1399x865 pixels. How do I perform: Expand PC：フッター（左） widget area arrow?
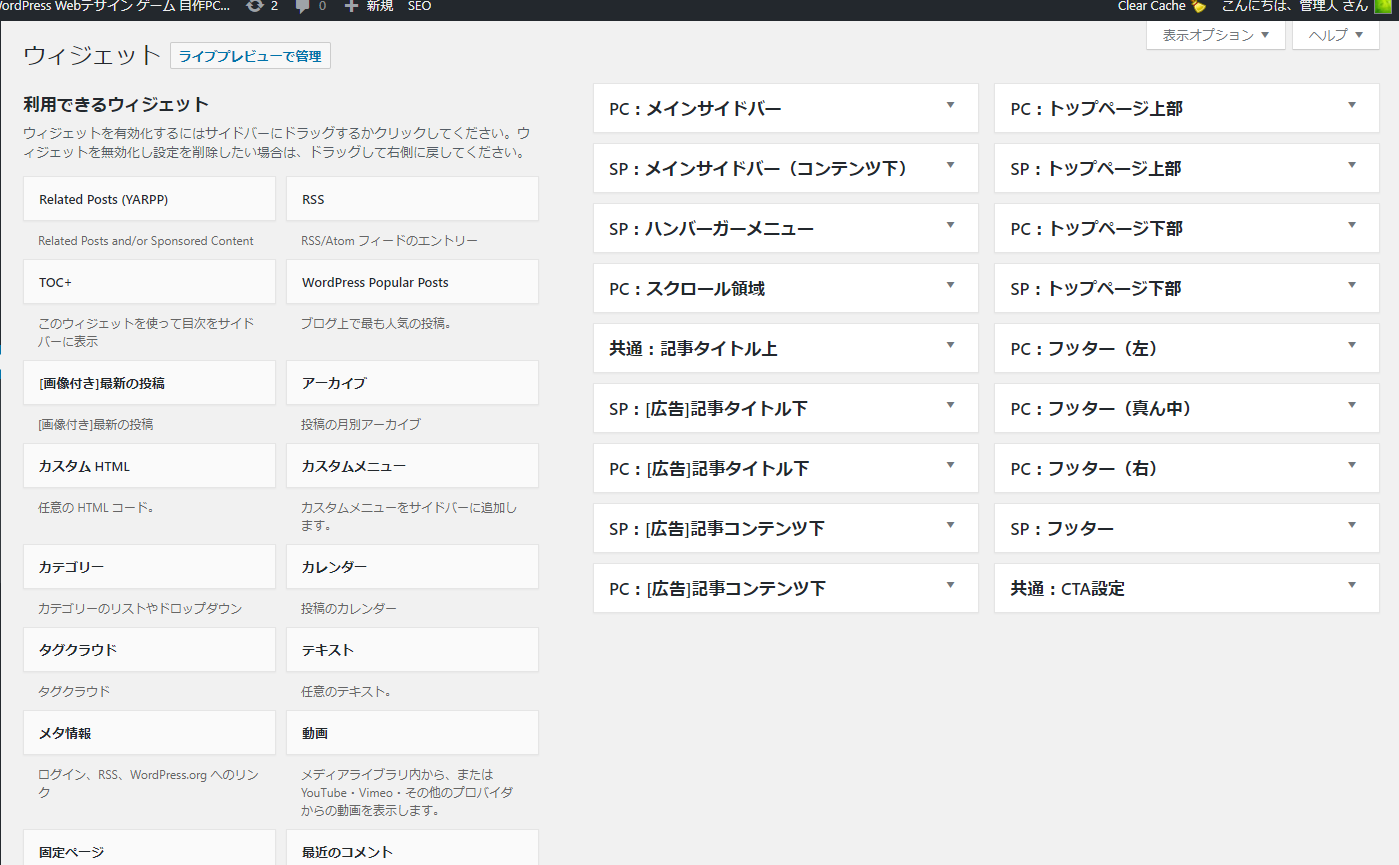(1352, 345)
